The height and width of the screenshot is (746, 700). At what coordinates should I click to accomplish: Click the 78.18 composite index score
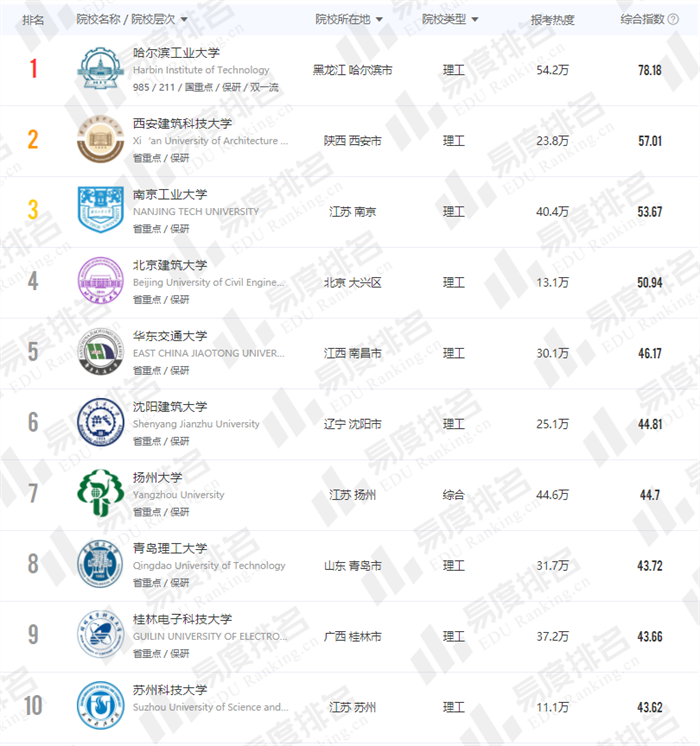pyautogui.click(x=649, y=70)
